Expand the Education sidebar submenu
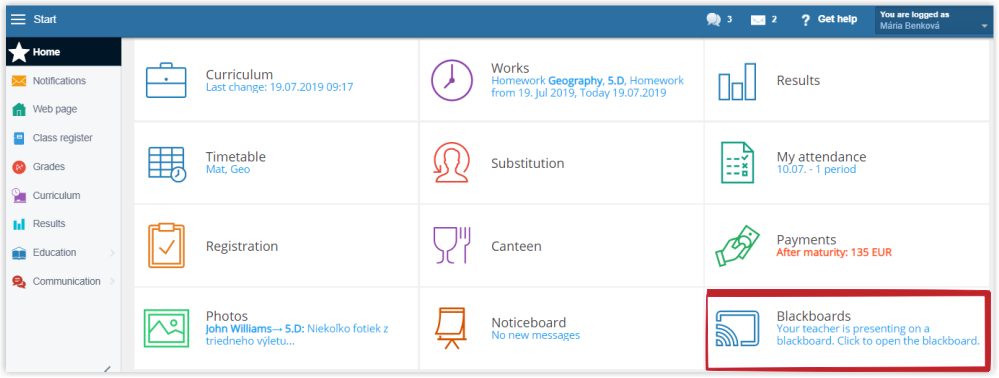Image resolution: width=999 pixels, height=378 pixels. pos(113,253)
